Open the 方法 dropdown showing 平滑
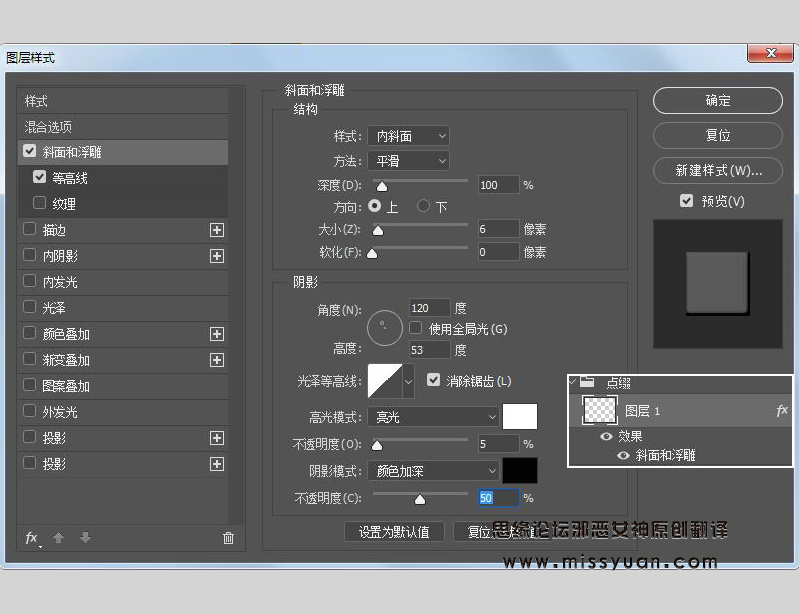 click(408, 160)
